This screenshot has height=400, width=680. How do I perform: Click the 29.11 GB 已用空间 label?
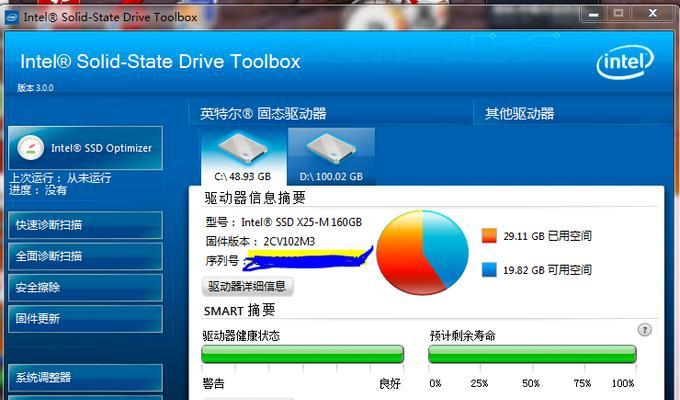[547, 236]
